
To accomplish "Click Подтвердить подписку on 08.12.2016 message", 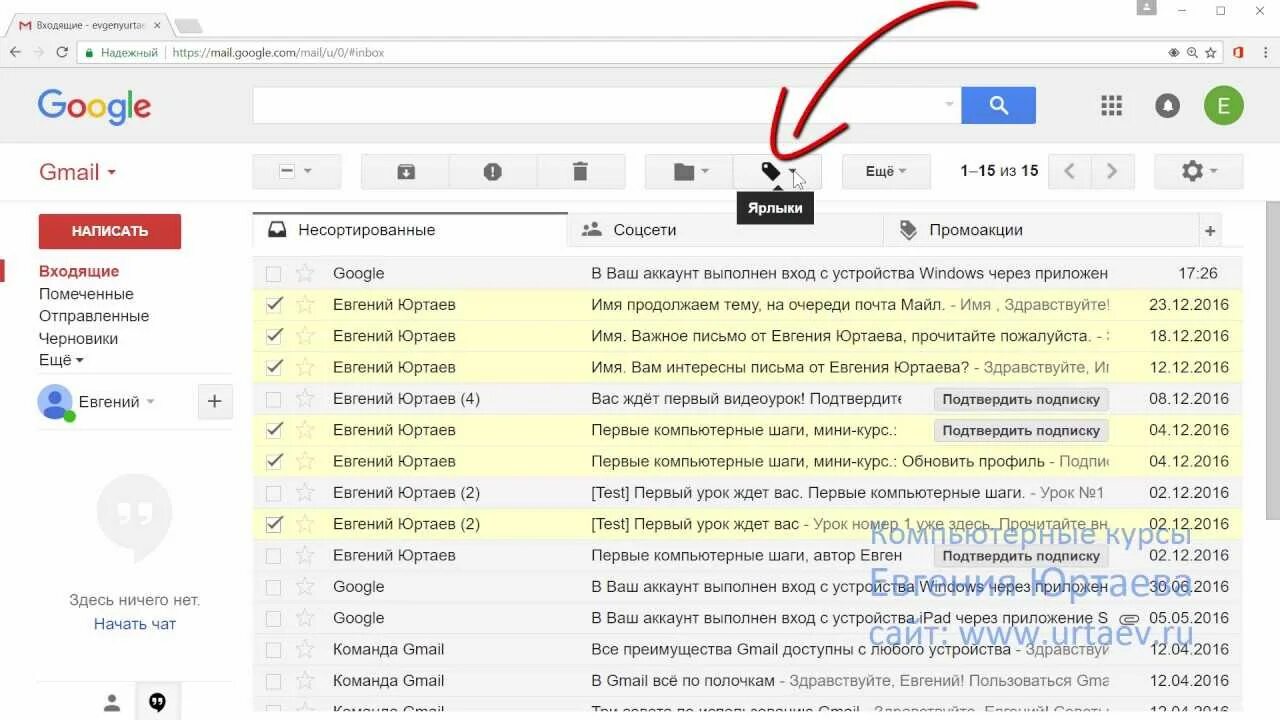I will (1021, 399).
